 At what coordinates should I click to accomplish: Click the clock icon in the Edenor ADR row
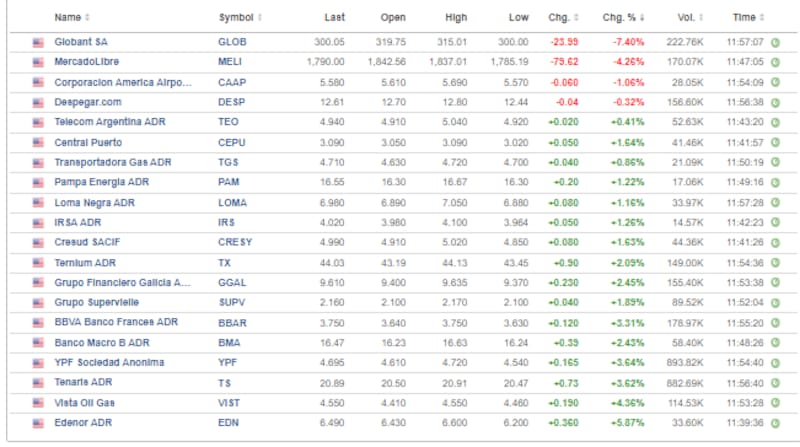776,422
